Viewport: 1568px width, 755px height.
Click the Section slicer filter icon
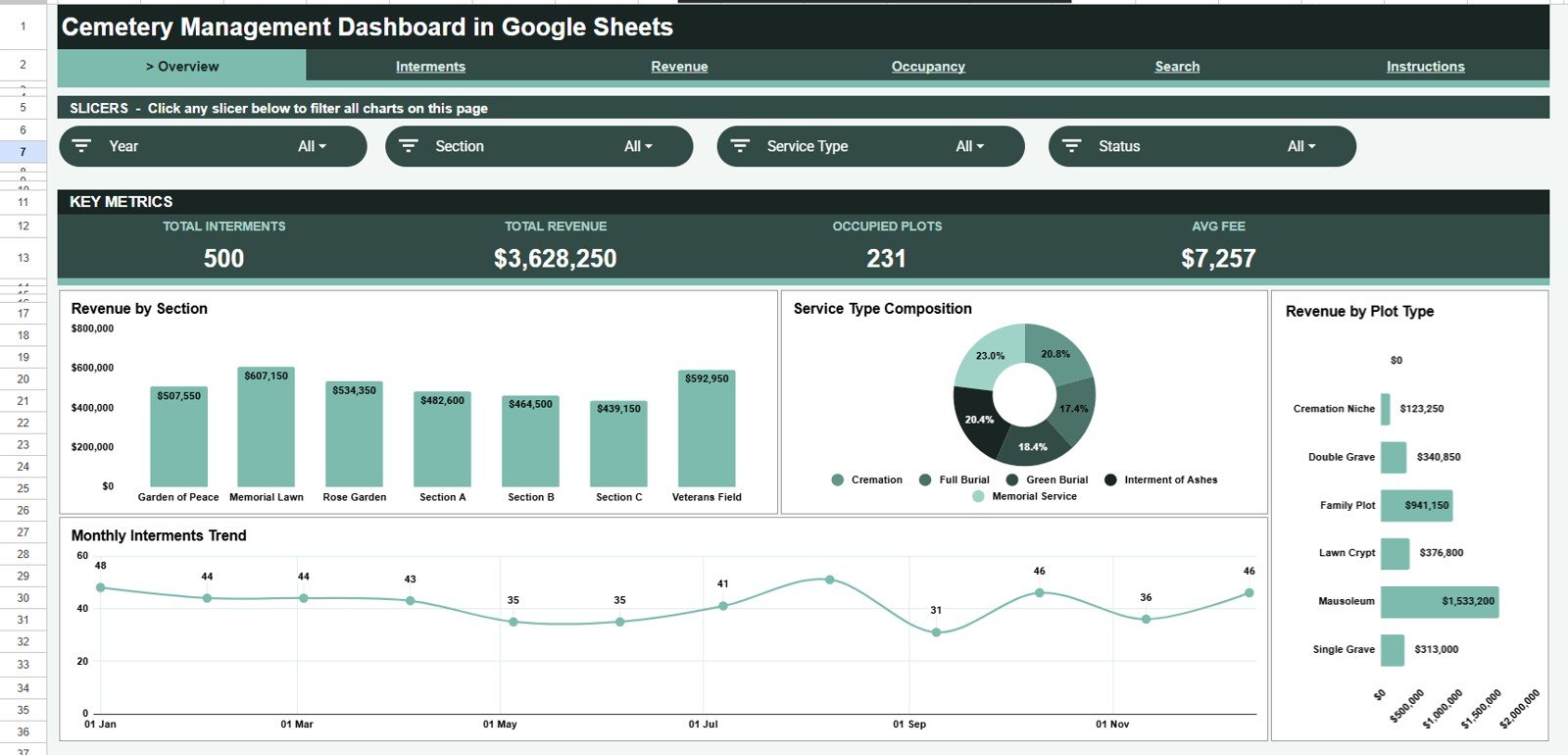409,146
